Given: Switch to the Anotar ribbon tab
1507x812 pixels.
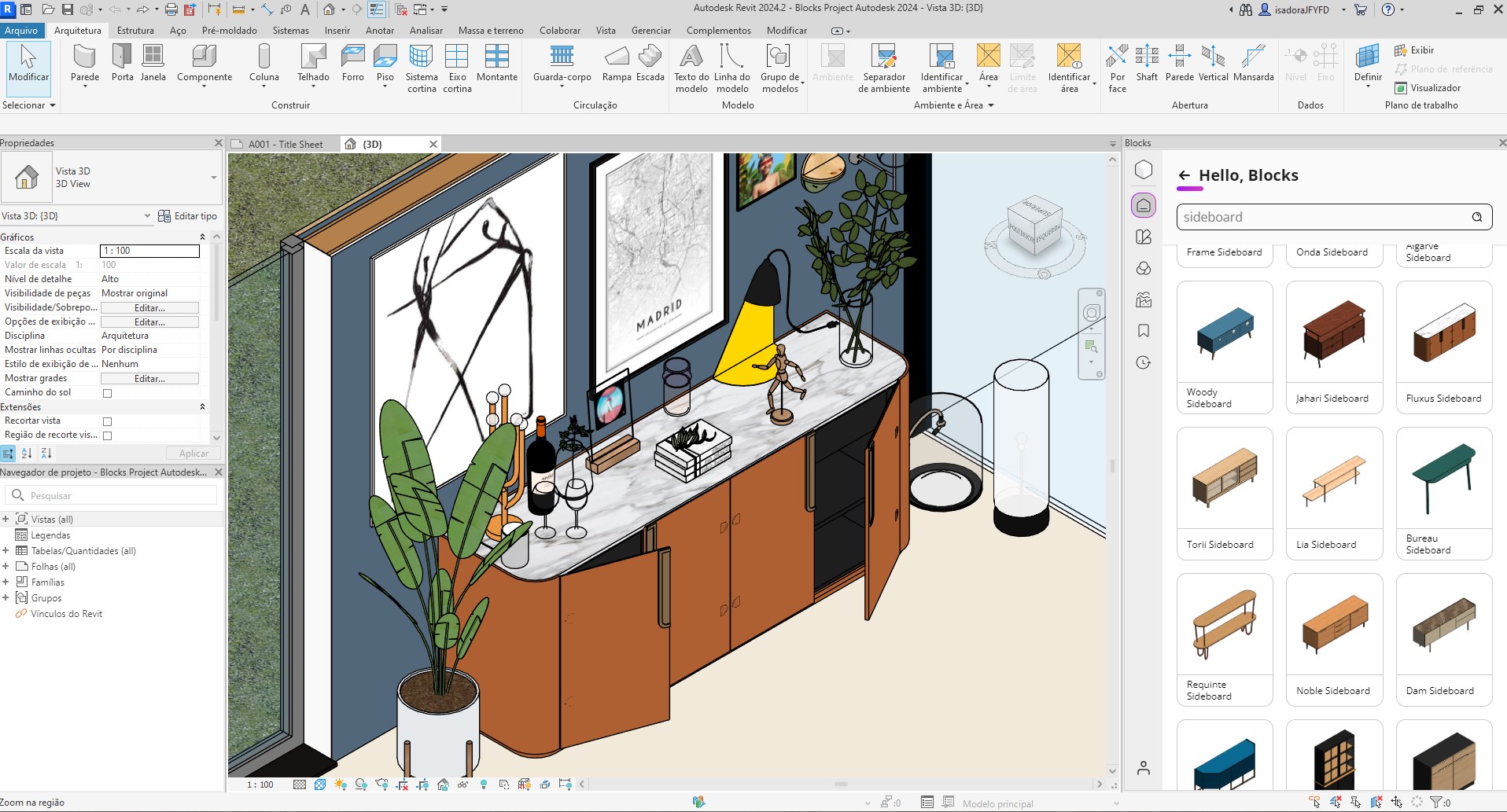Looking at the screenshot, I should 380,31.
